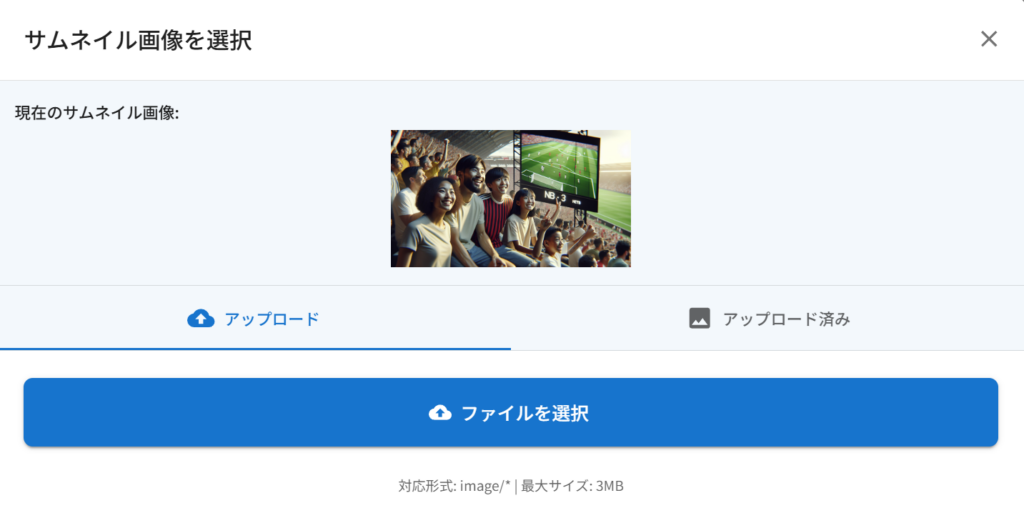Click the picture icon beside アップロード済み
Screen dimensions: 1024x518
click(x=699, y=318)
